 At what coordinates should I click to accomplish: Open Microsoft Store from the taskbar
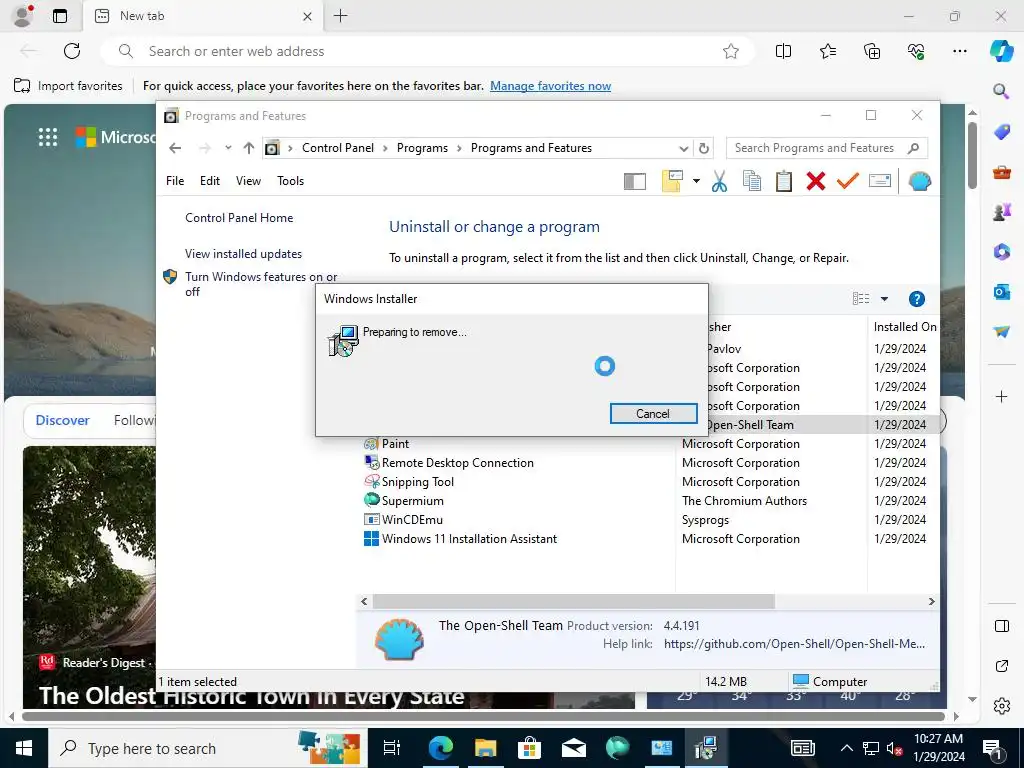pyautogui.click(x=530, y=748)
